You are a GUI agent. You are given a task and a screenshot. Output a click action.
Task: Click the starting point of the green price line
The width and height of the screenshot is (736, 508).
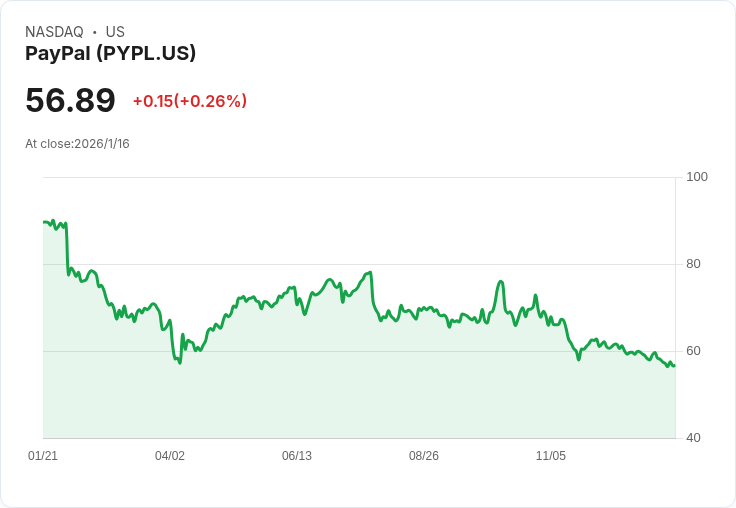pyautogui.click(x=44, y=222)
